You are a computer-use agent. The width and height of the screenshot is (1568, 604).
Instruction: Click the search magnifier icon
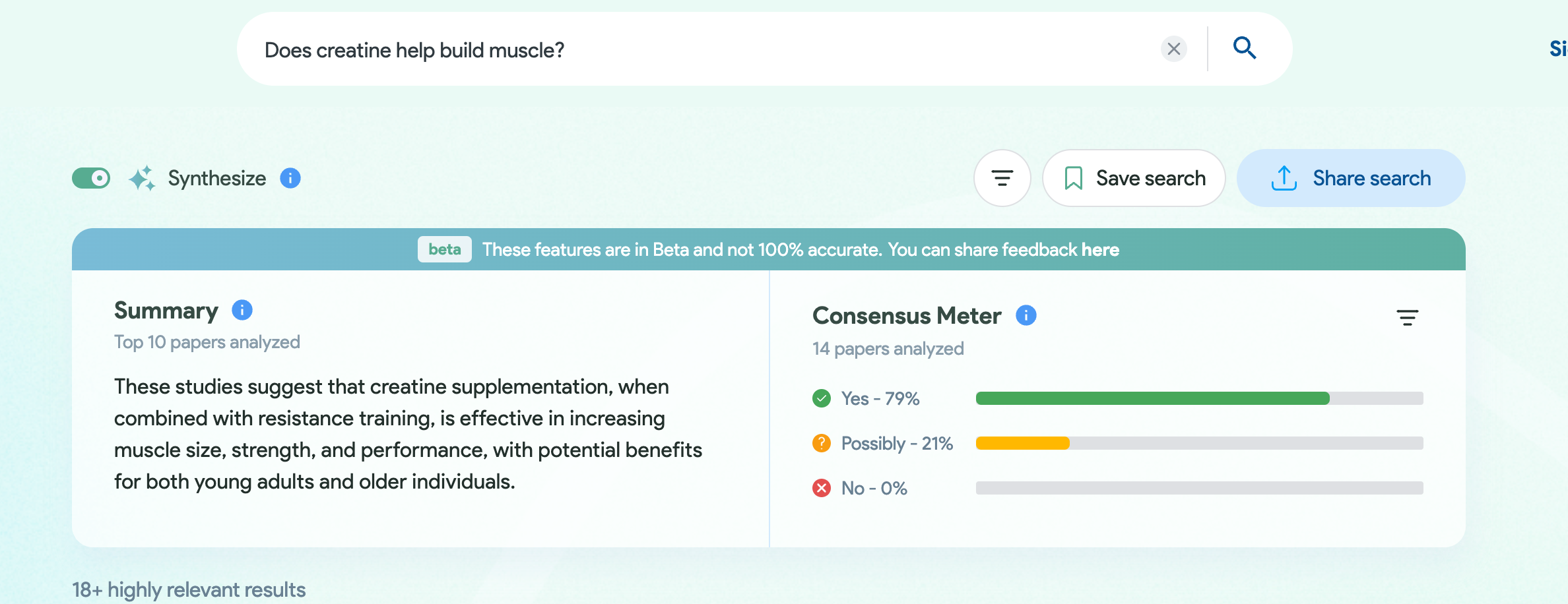tap(1245, 48)
